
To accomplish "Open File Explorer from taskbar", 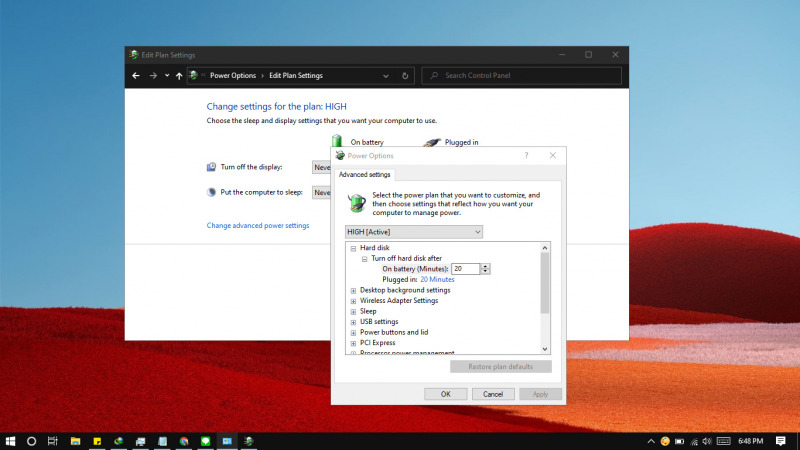I will coord(76,441).
